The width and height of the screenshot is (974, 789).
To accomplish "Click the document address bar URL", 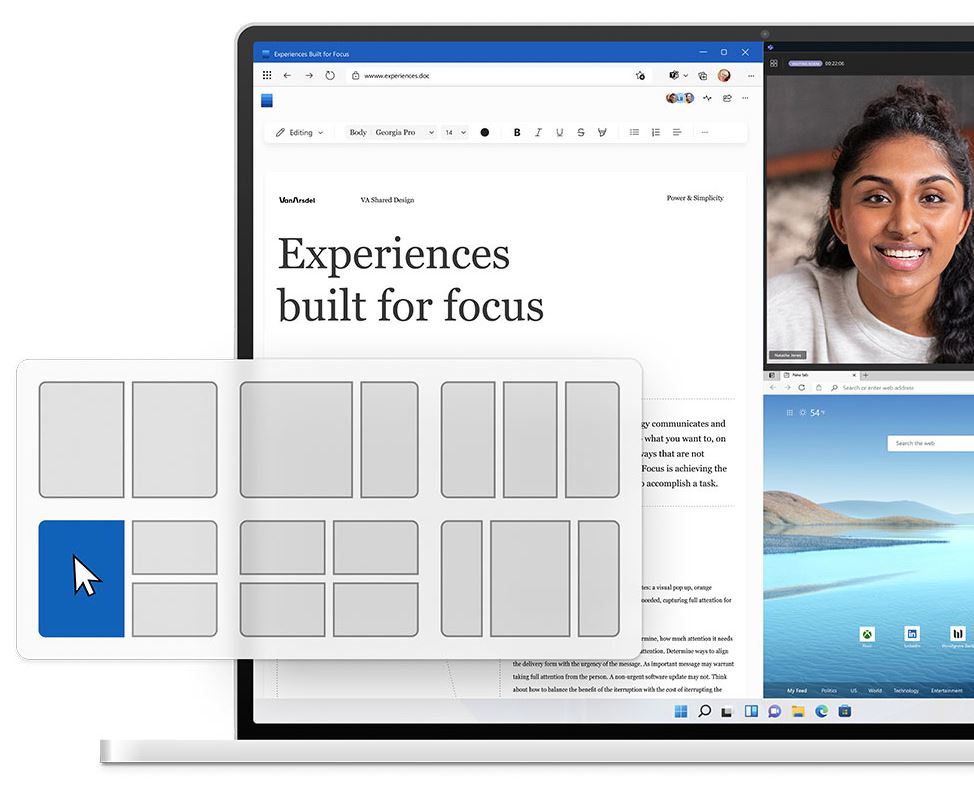I will pos(396,76).
